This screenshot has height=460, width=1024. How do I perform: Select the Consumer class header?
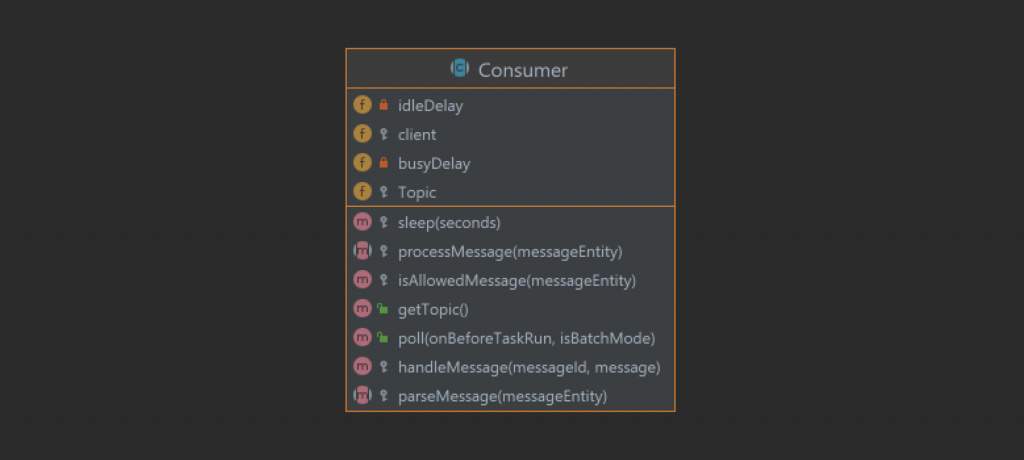click(x=510, y=69)
